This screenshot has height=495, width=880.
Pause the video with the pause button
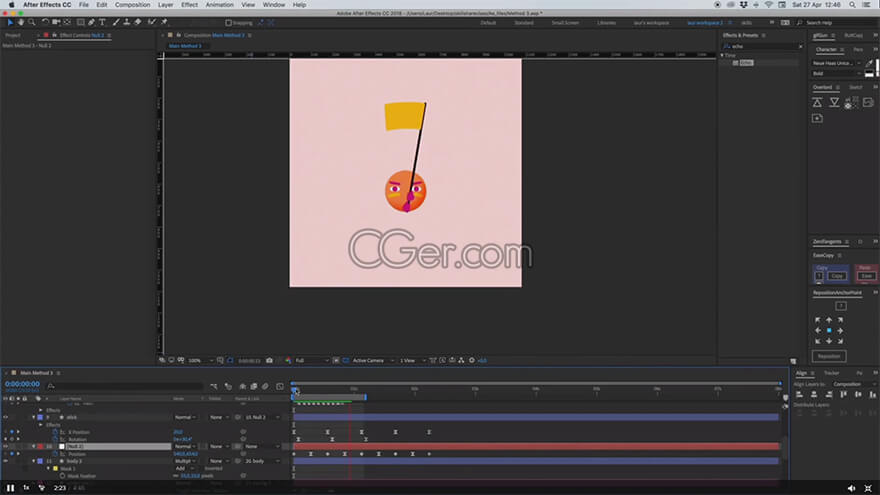tap(10, 488)
